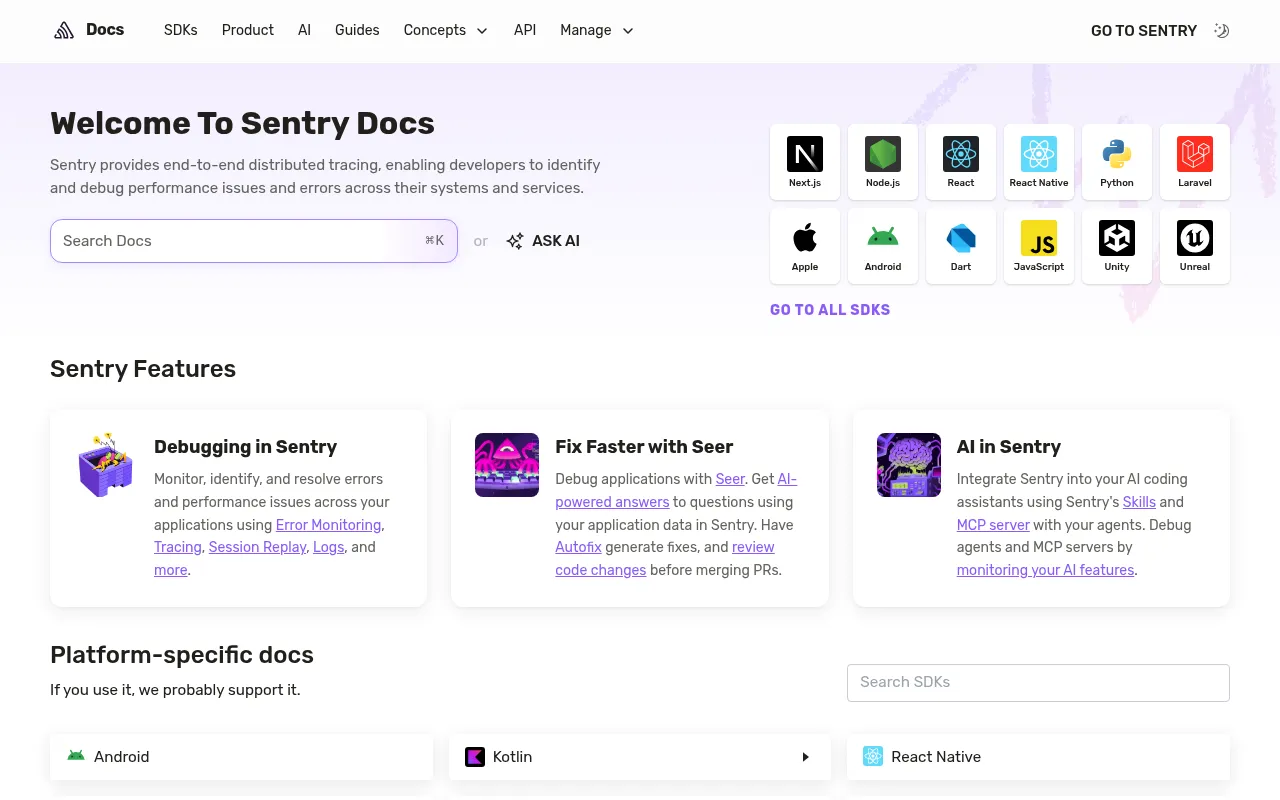Open the JavaScript SDK tile

point(1039,246)
